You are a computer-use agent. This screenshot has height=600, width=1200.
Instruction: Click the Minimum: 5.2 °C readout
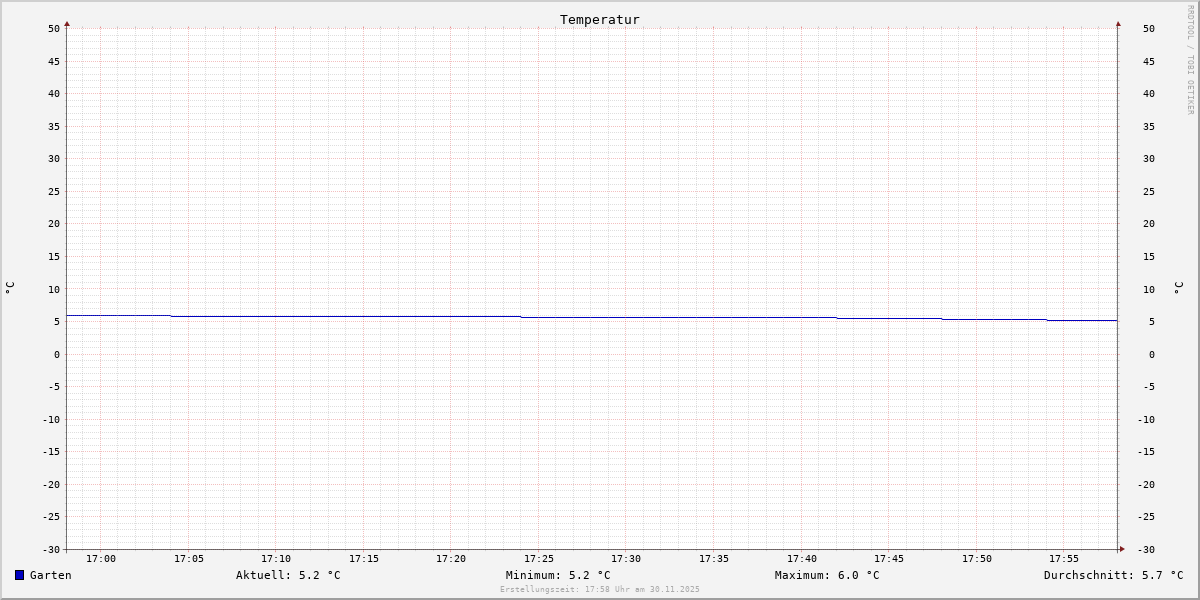tap(558, 575)
